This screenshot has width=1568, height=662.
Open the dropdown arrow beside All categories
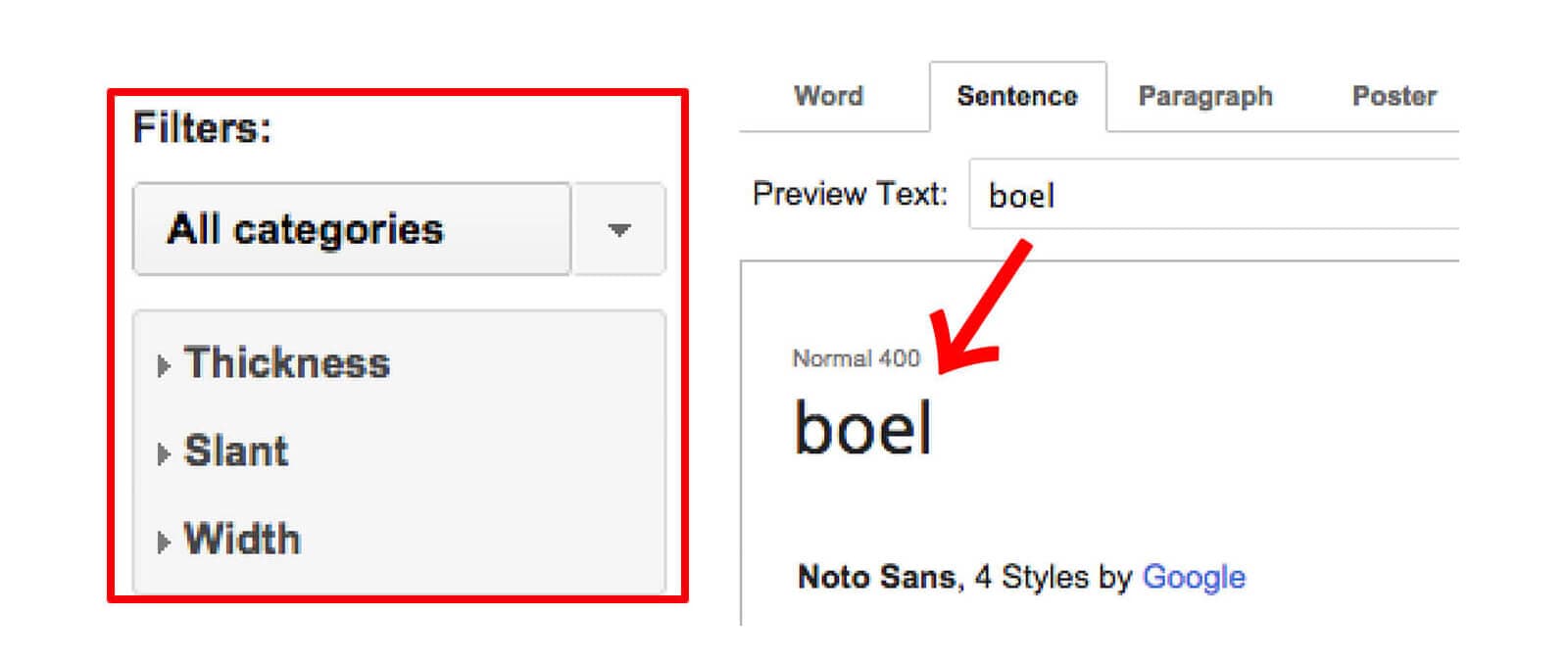pos(618,230)
